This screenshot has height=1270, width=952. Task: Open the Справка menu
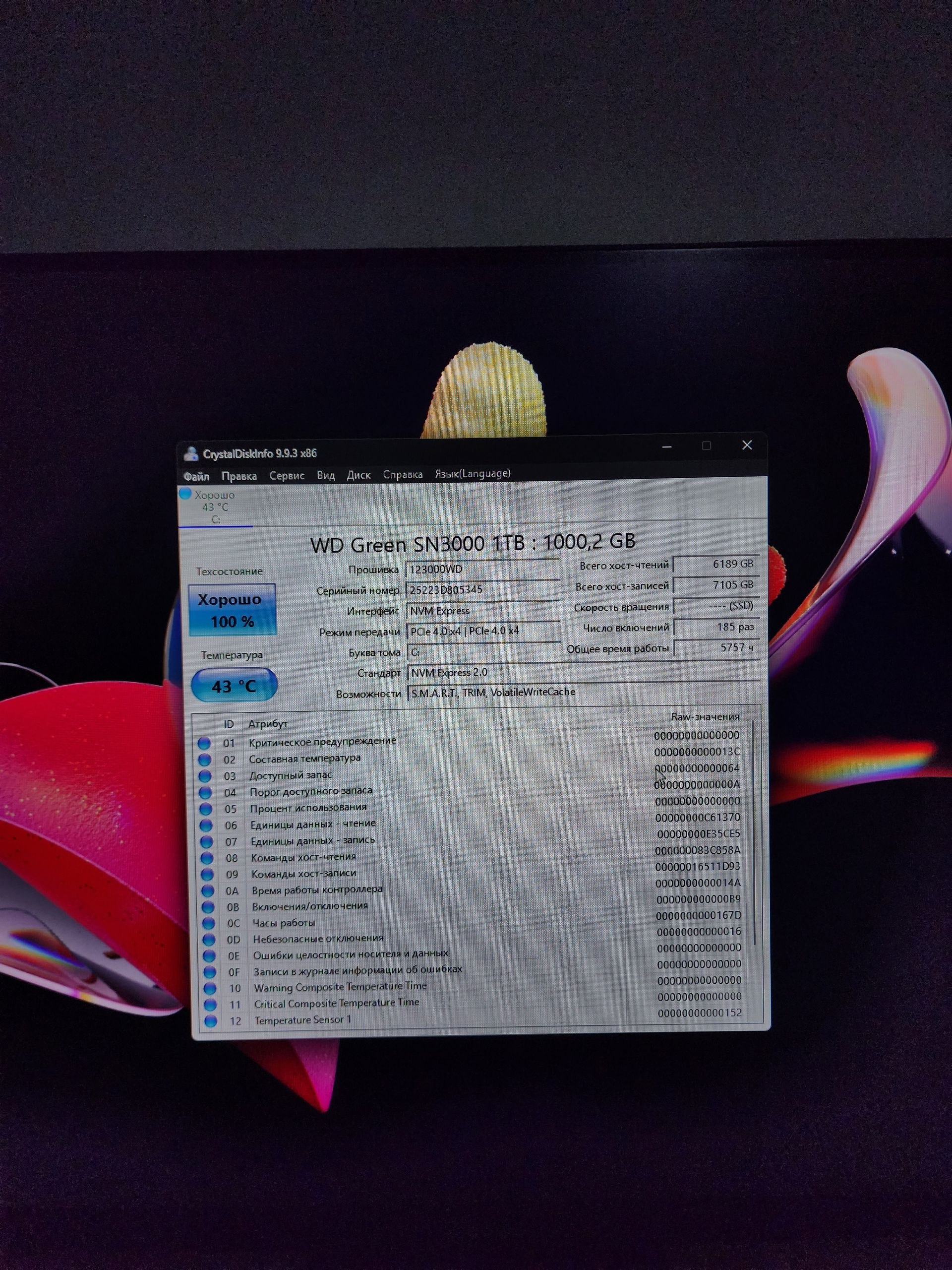(x=402, y=474)
